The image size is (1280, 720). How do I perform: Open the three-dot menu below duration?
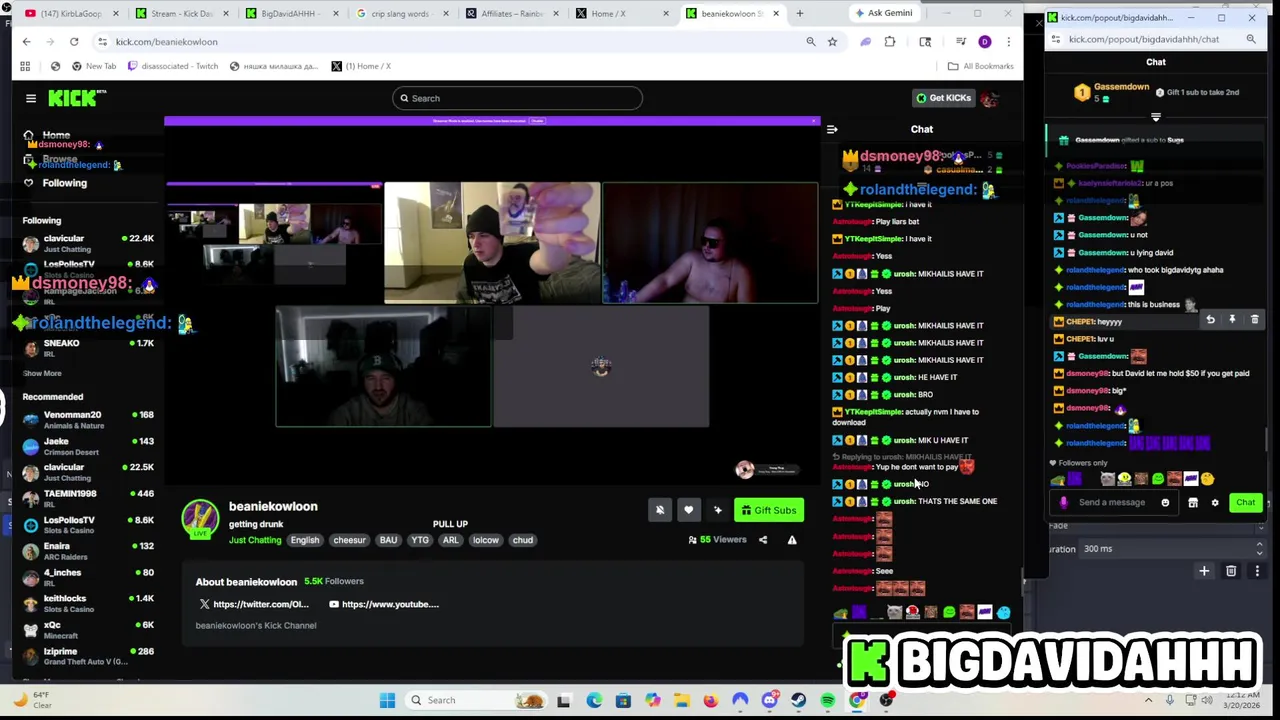pos(1257,571)
